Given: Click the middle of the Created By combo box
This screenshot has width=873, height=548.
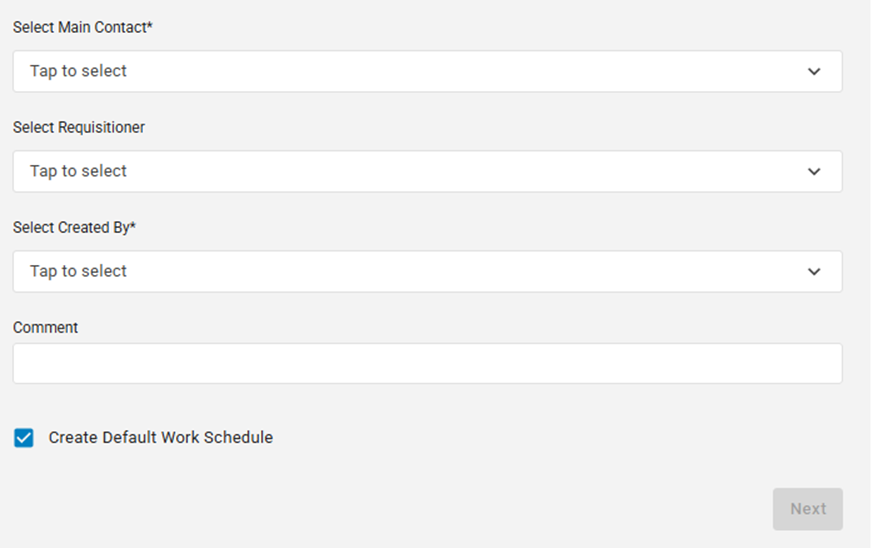Looking at the screenshot, I should tap(427, 272).
